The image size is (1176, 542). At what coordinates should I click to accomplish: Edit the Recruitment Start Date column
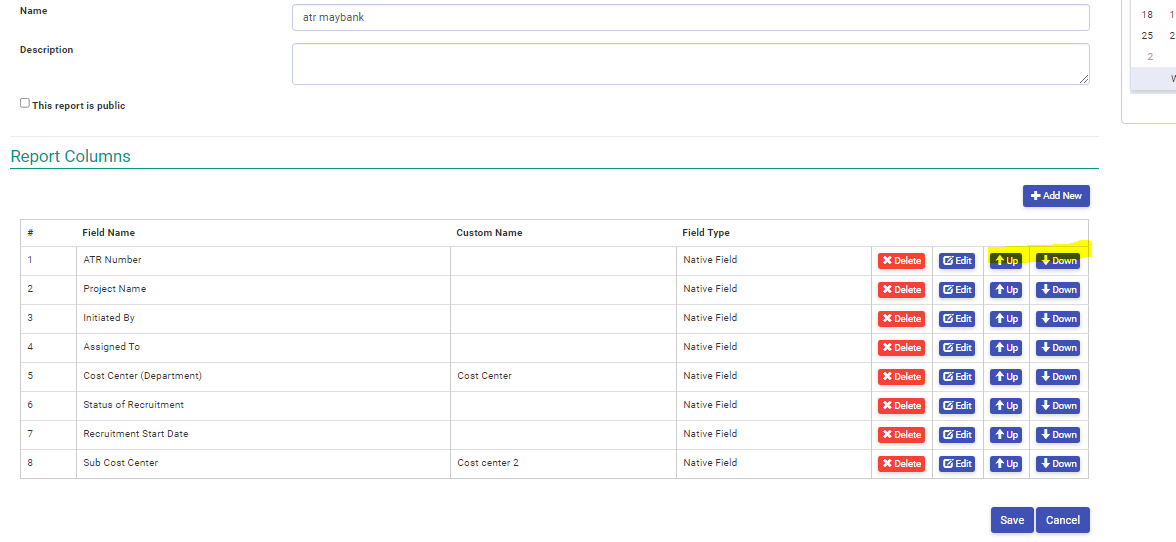tap(957, 435)
